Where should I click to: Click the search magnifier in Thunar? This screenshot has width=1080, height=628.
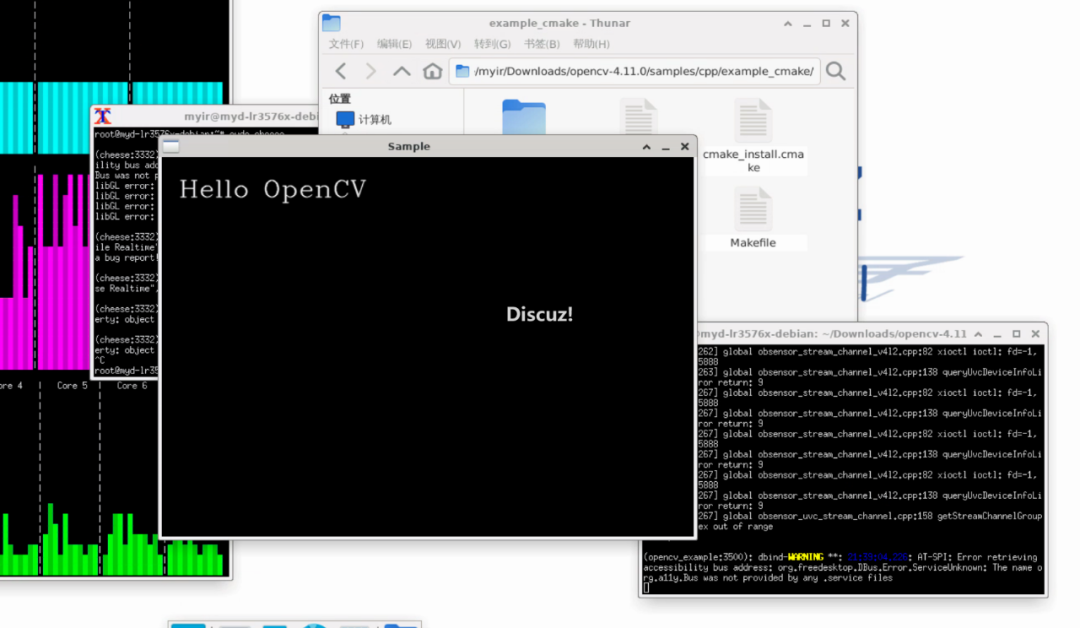coord(836,71)
